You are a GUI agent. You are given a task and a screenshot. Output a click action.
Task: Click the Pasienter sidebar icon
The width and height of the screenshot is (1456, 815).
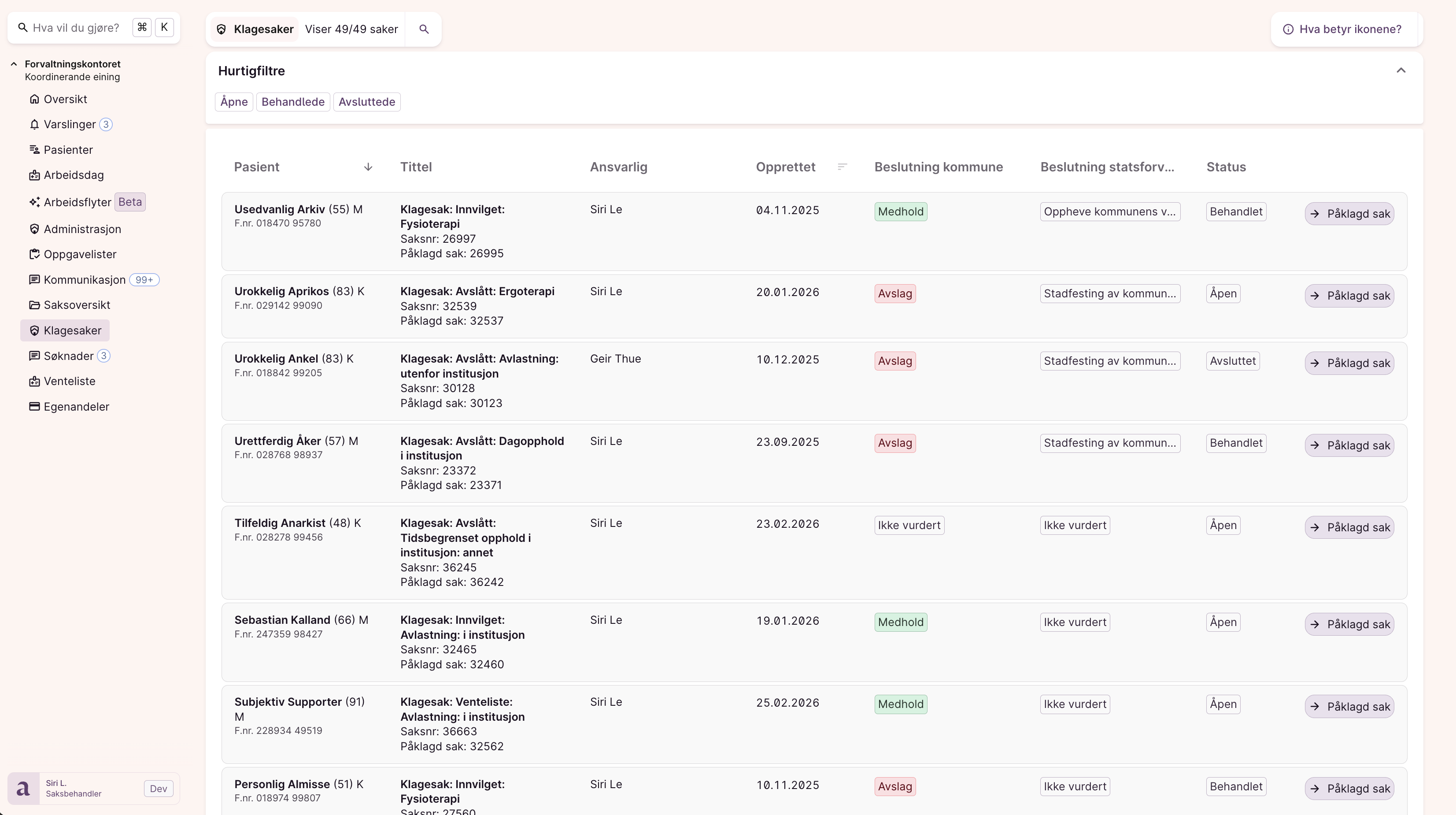coord(34,150)
